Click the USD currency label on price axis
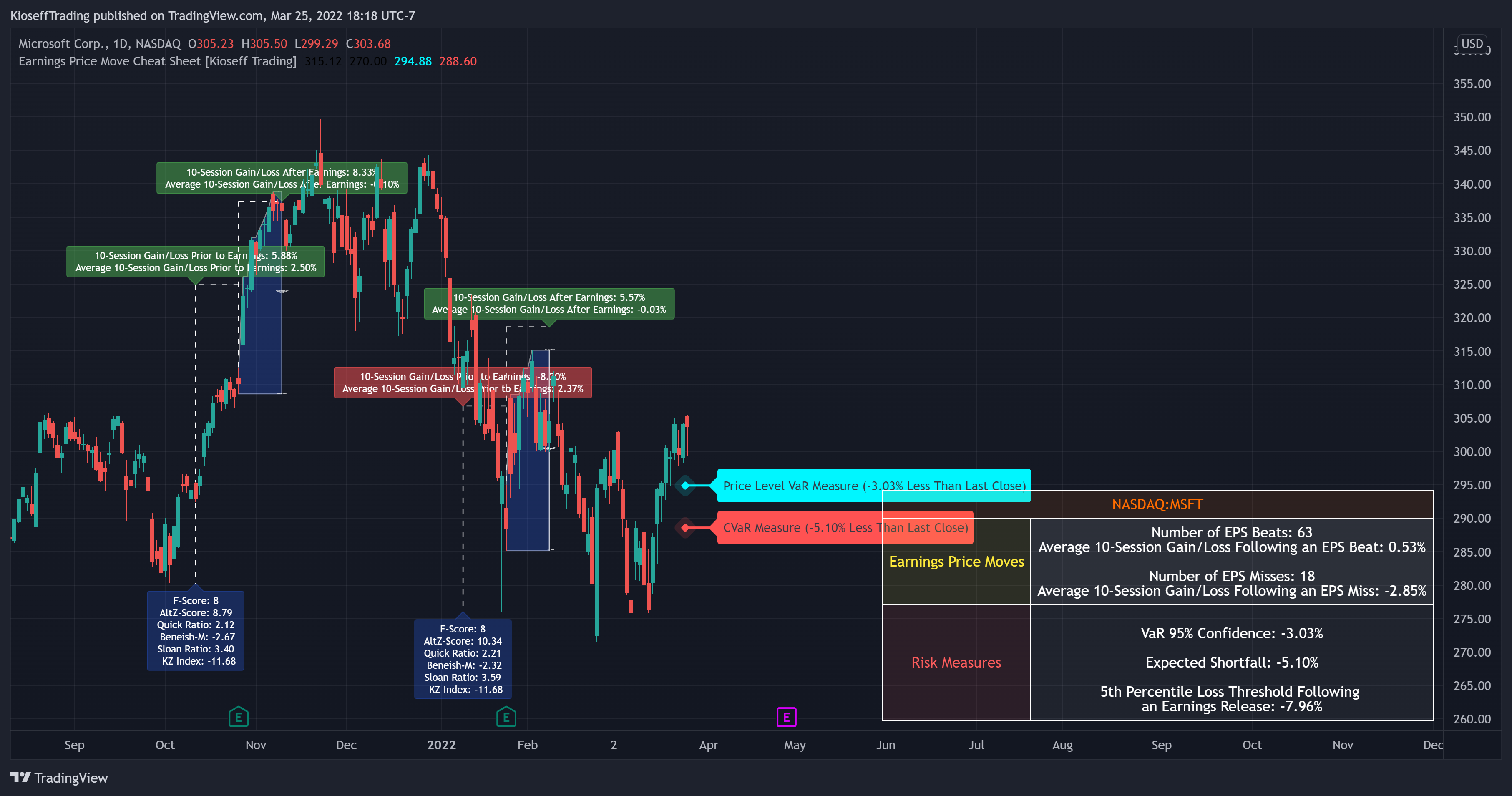The height and width of the screenshot is (796, 1512). click(x=1472, y=43)
